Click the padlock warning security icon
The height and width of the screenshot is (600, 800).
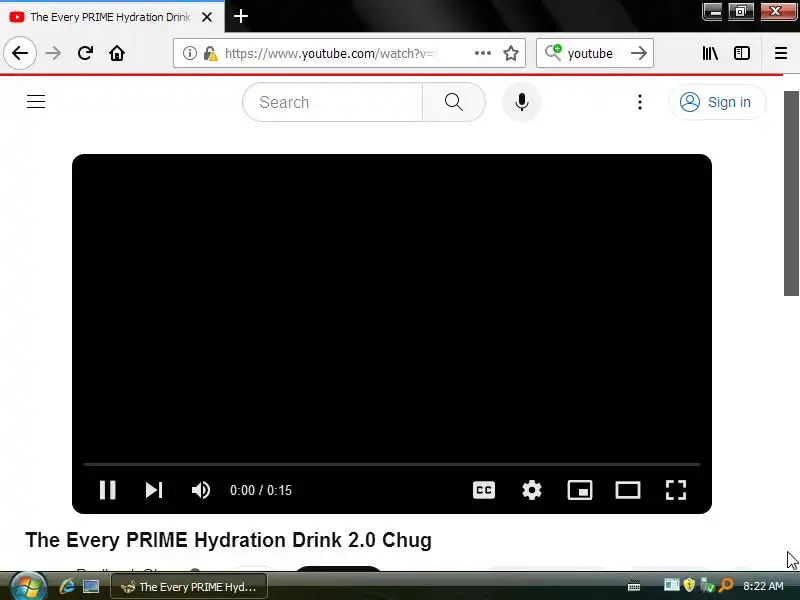point(210,53)
